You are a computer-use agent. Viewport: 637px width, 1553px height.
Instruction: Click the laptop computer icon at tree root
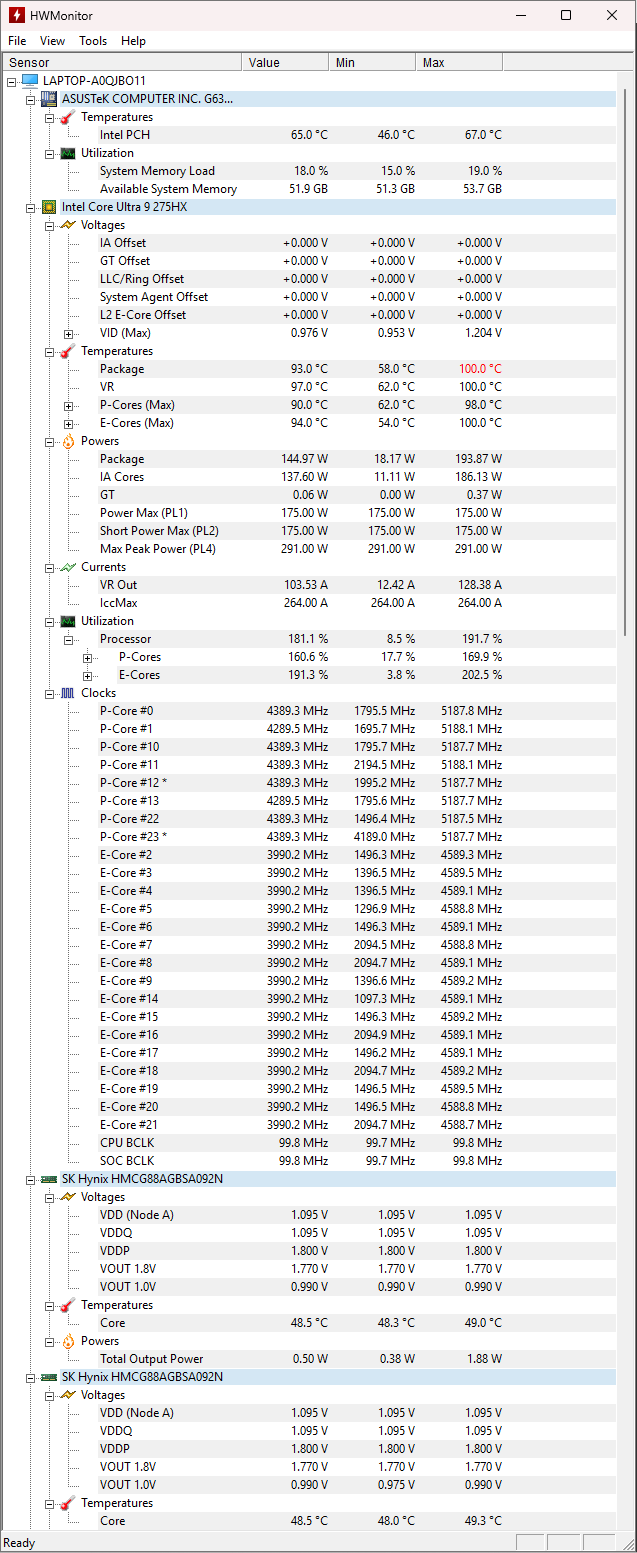(29, 80)
